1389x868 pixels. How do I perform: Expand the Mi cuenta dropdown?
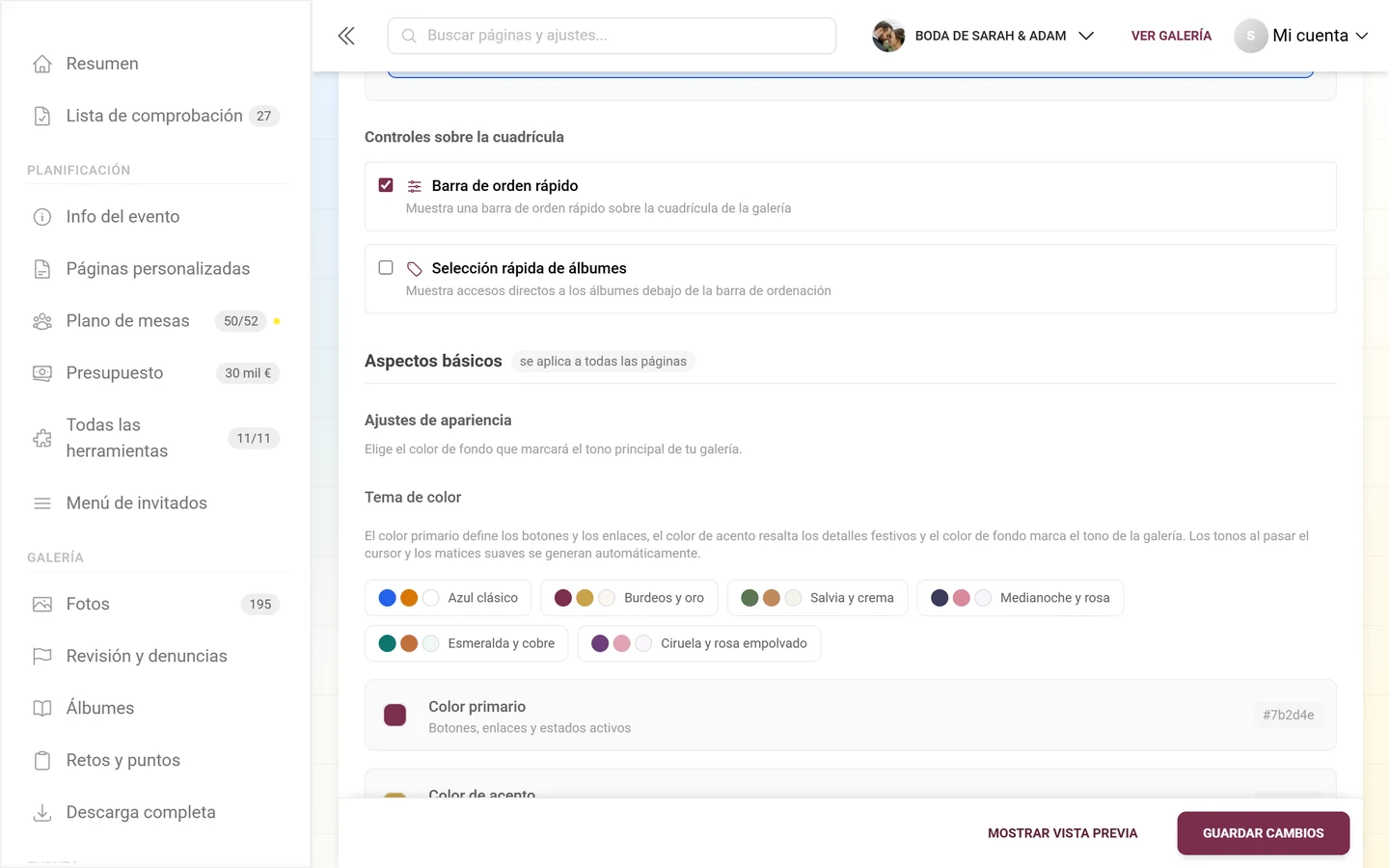click(x=1301, y=36)
